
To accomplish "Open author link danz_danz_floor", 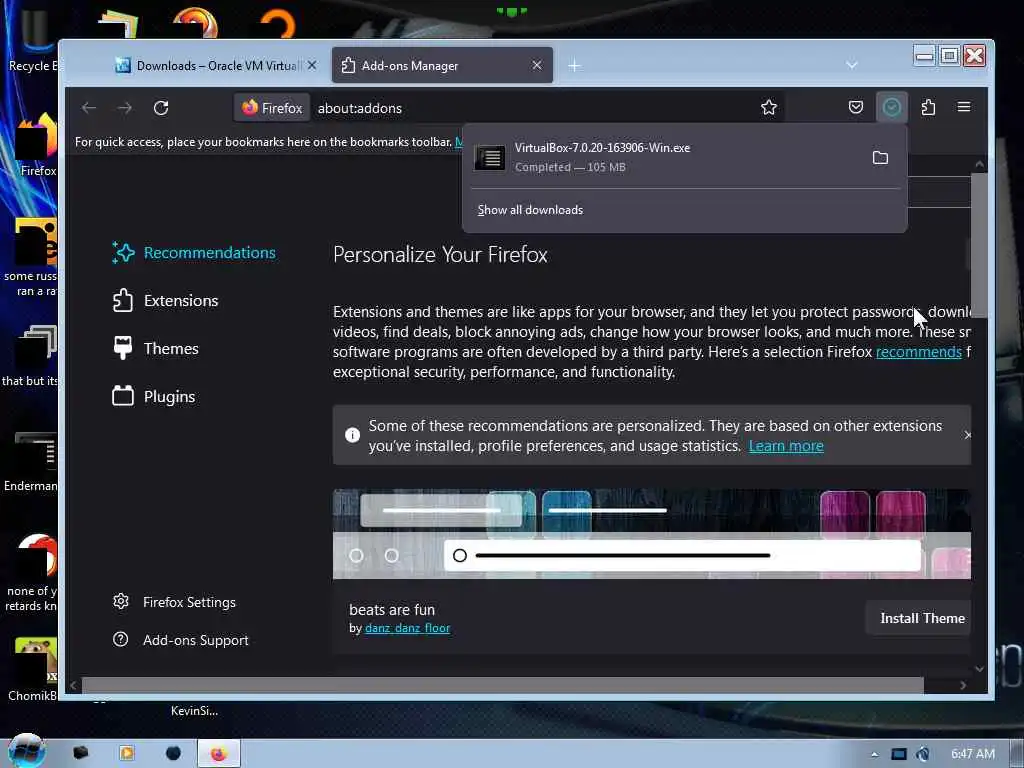I will coord(408,628).
